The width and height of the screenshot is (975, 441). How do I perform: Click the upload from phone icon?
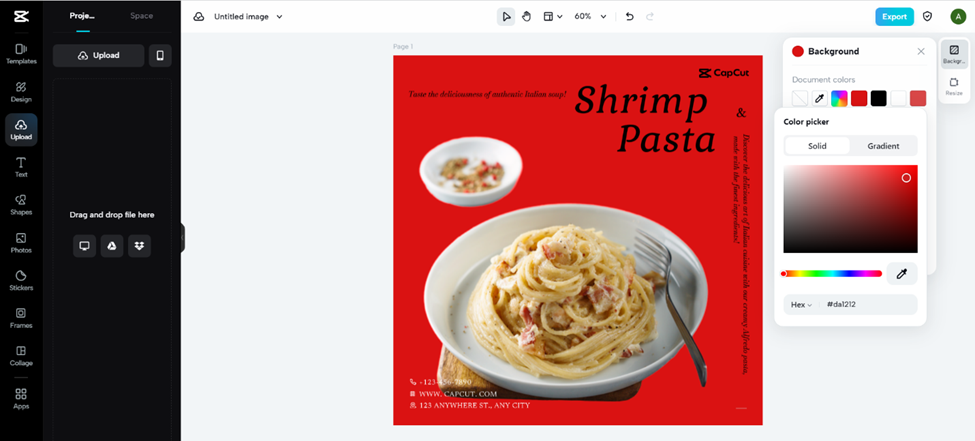[x=160, y=55]
